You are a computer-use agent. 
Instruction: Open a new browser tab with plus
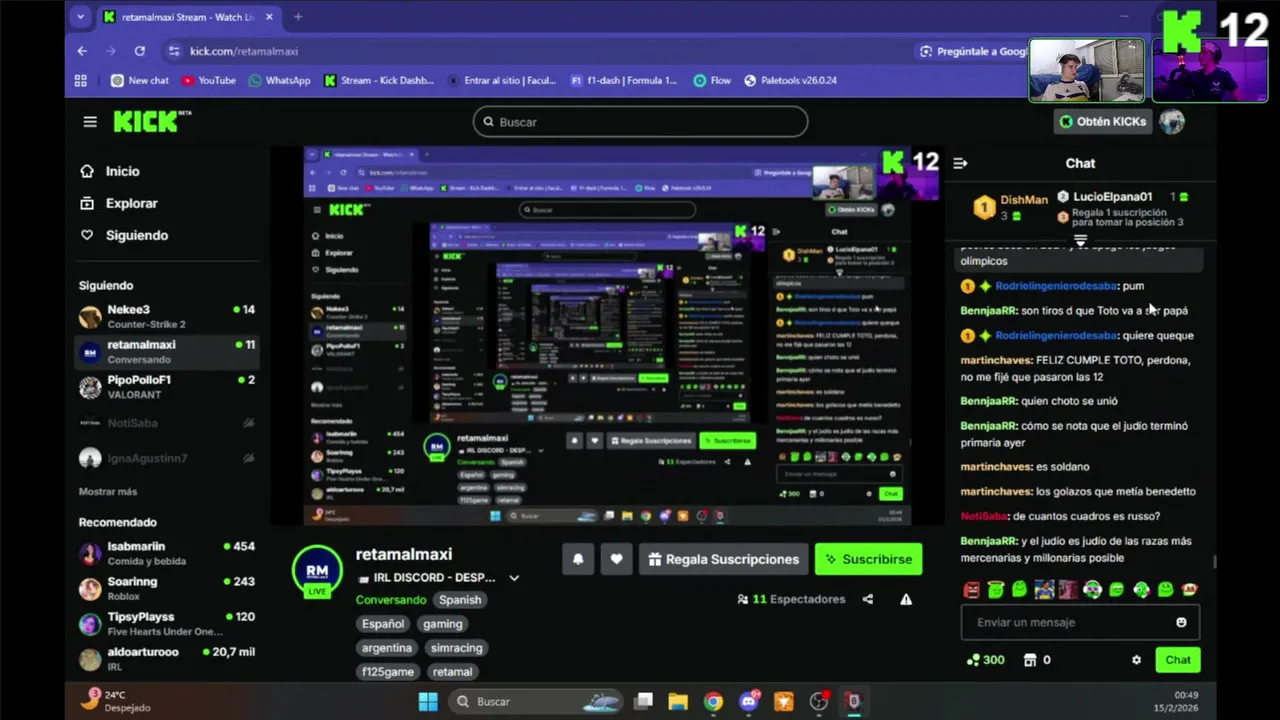coord(298,17)
